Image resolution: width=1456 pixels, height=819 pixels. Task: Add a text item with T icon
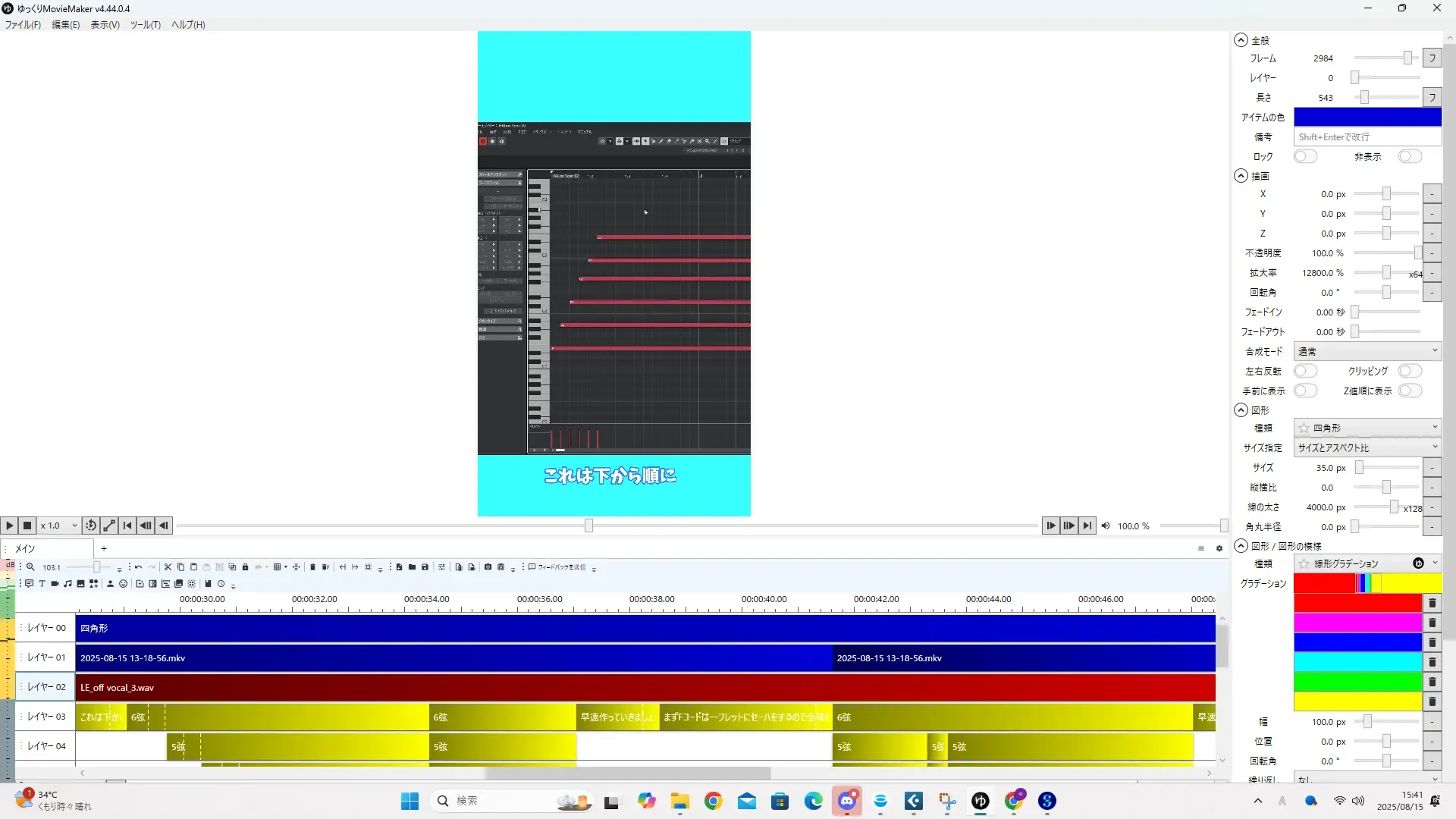pyautogui.click(x=42, y=584)
